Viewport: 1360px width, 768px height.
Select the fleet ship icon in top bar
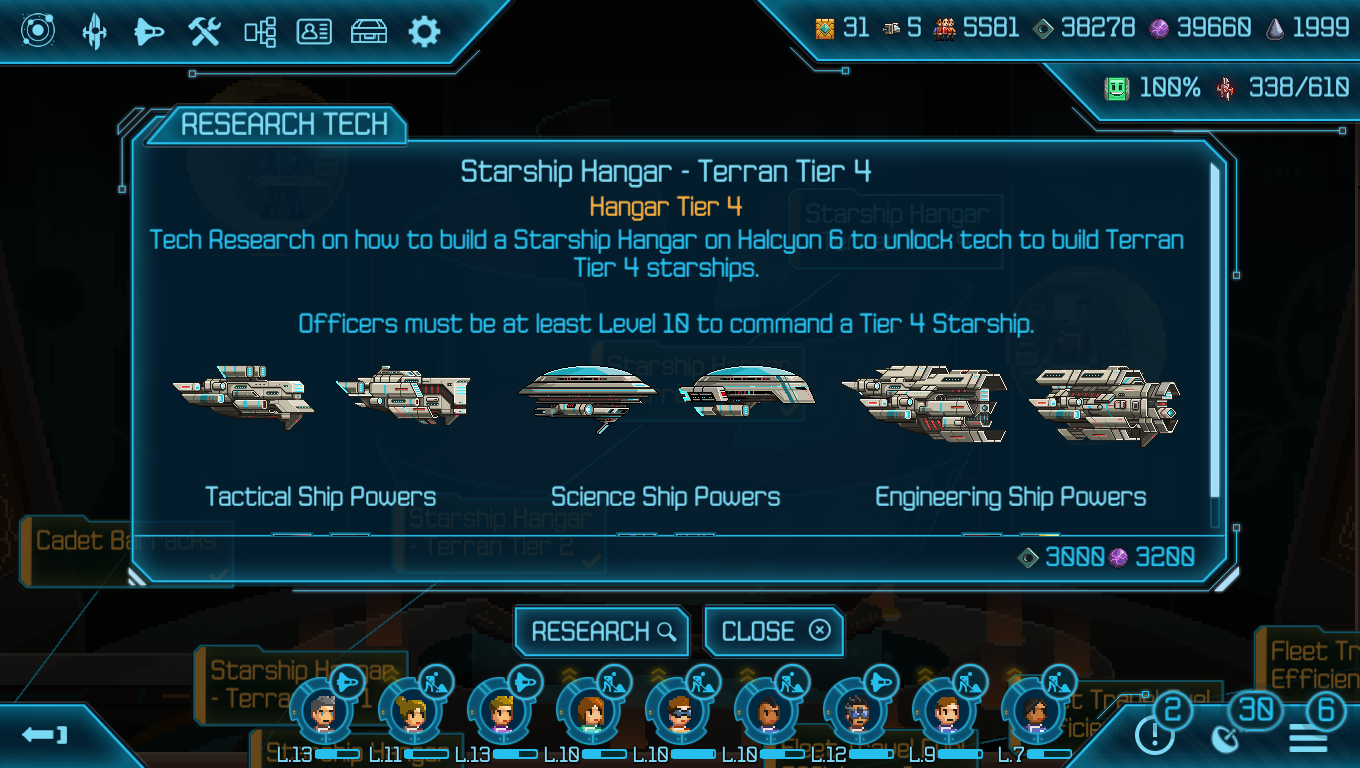[149, 32]
